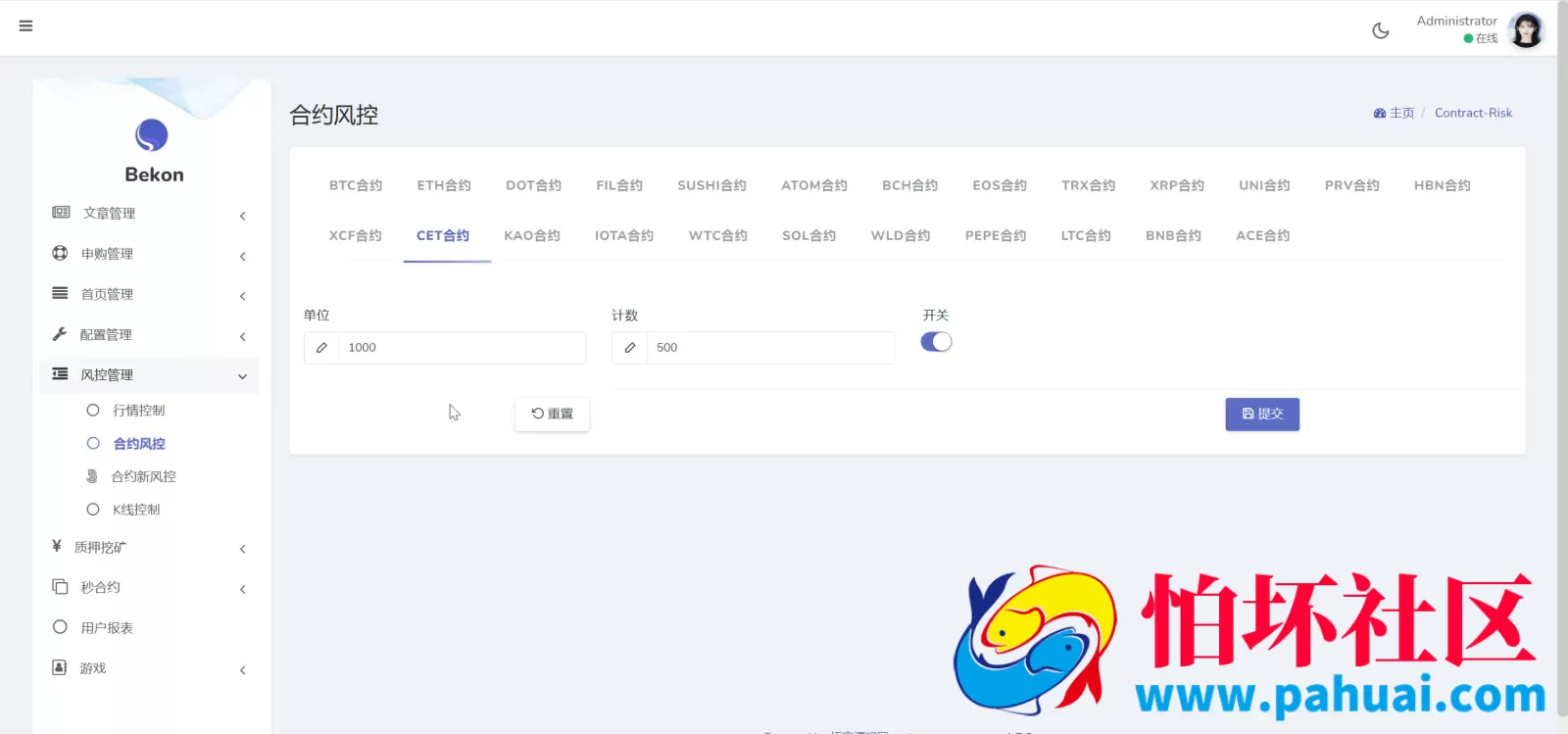Click the pencil icon beside 计数 field
This screenshot has width=1568, height=734.
(630, 348)
